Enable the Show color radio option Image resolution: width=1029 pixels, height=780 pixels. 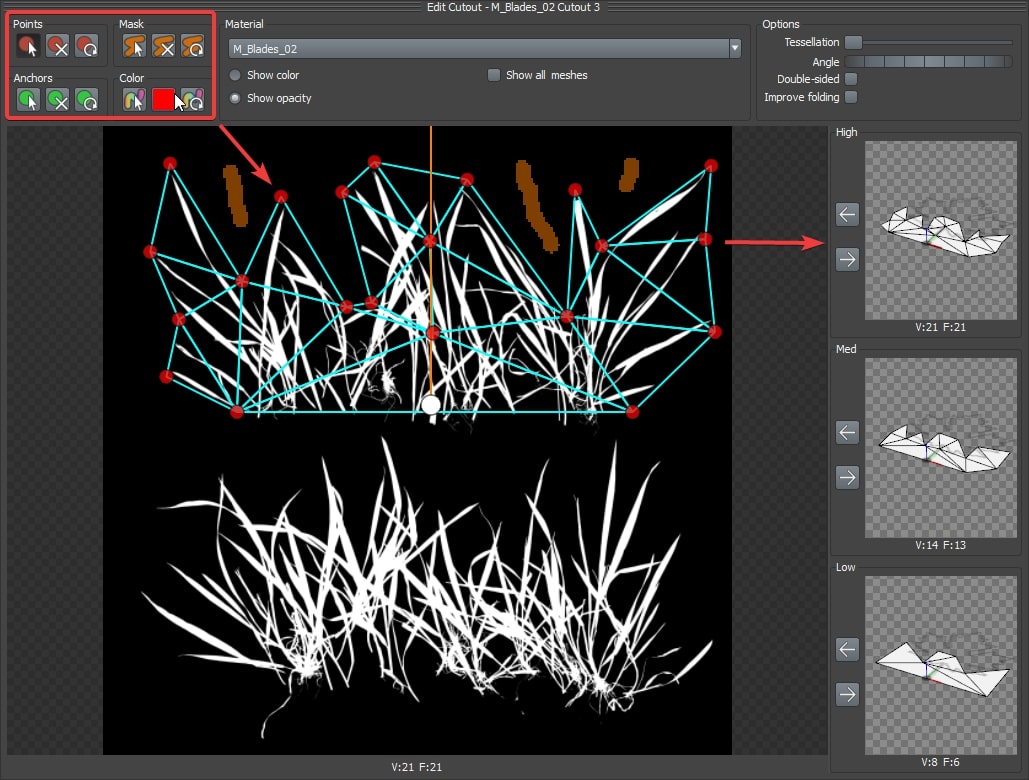tap(235, 75)
